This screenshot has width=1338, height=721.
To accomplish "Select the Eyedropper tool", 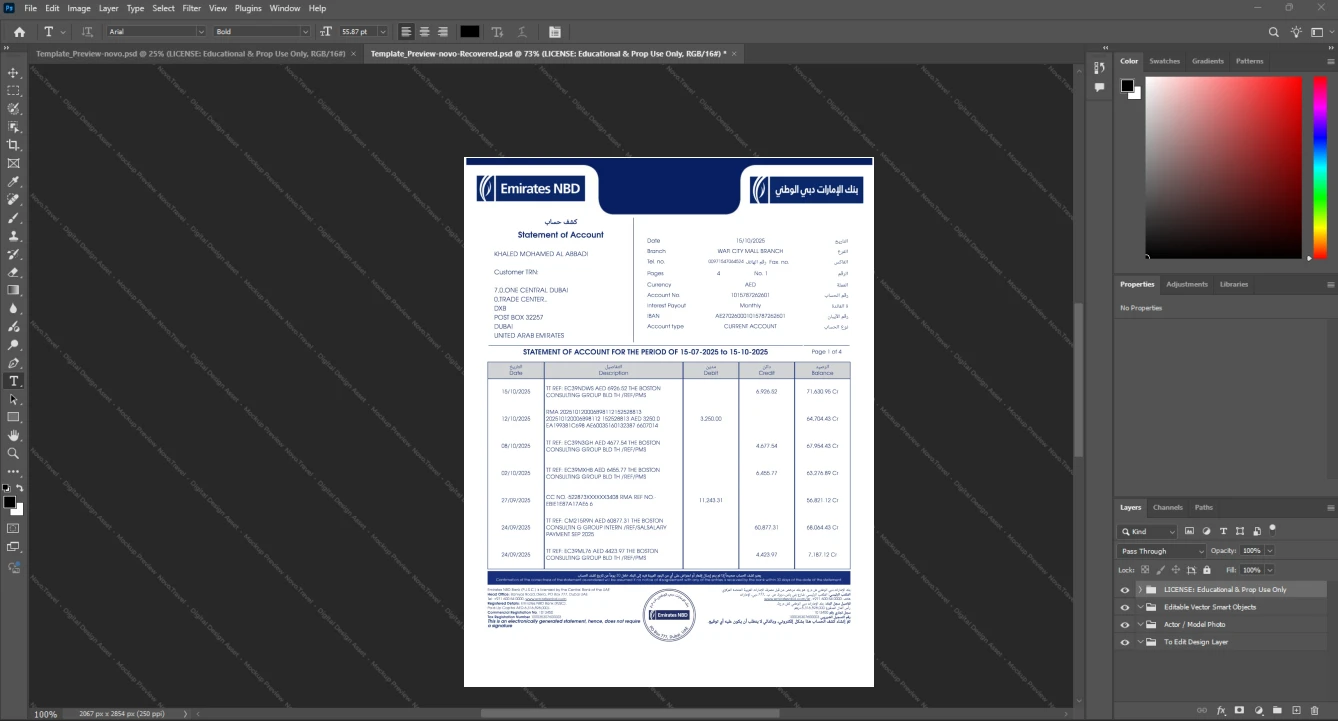I will point(14,182).
